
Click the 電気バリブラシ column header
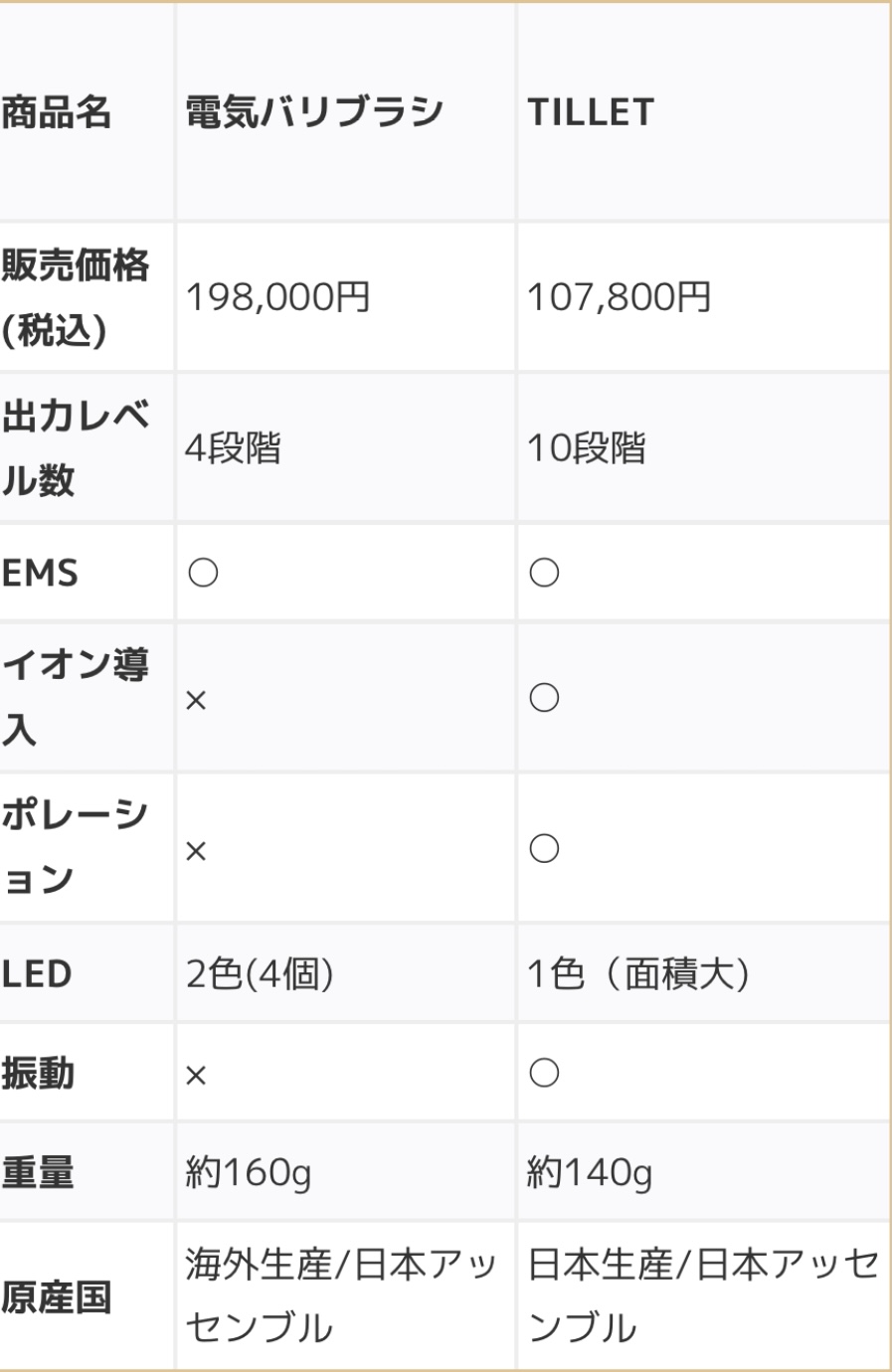314,112
